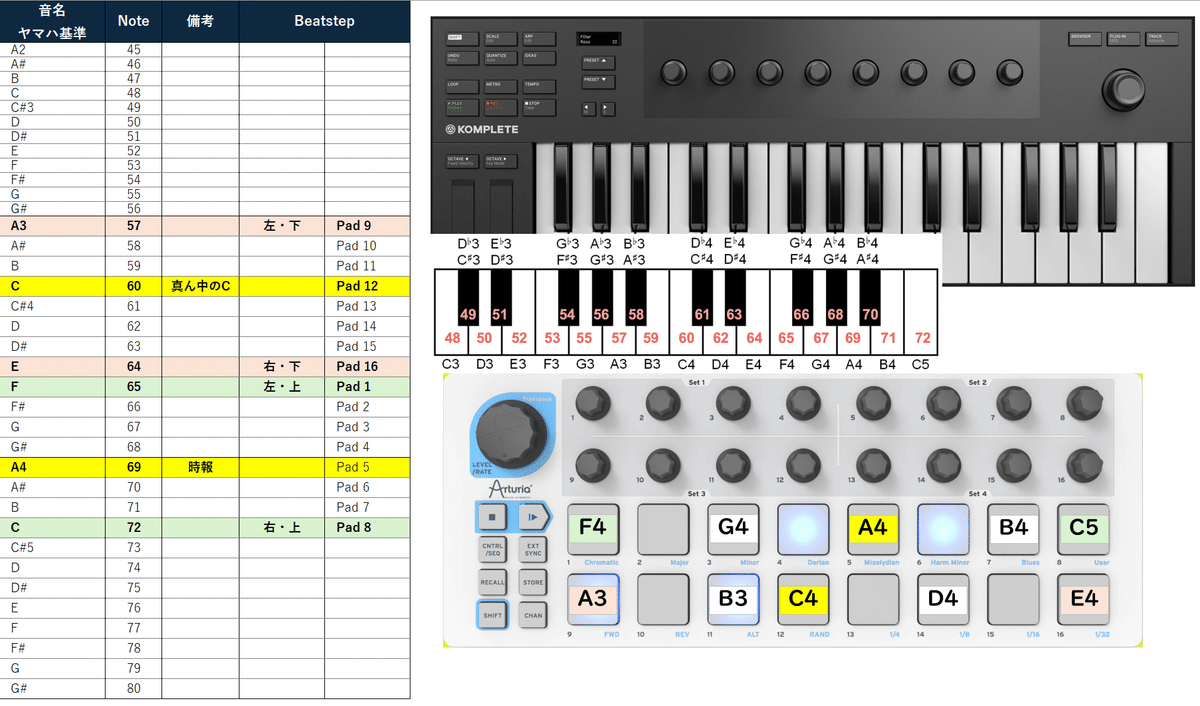Click the Beatstep play/pause button

point(533,517)
